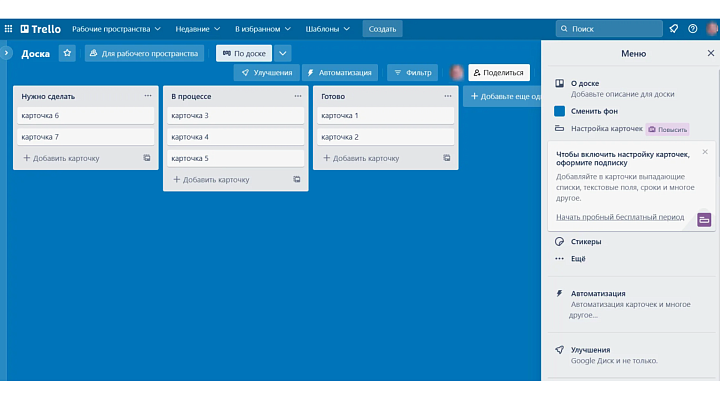Click Начать пробный бесплатный период link
720x400 pixels.
[619, 217]
